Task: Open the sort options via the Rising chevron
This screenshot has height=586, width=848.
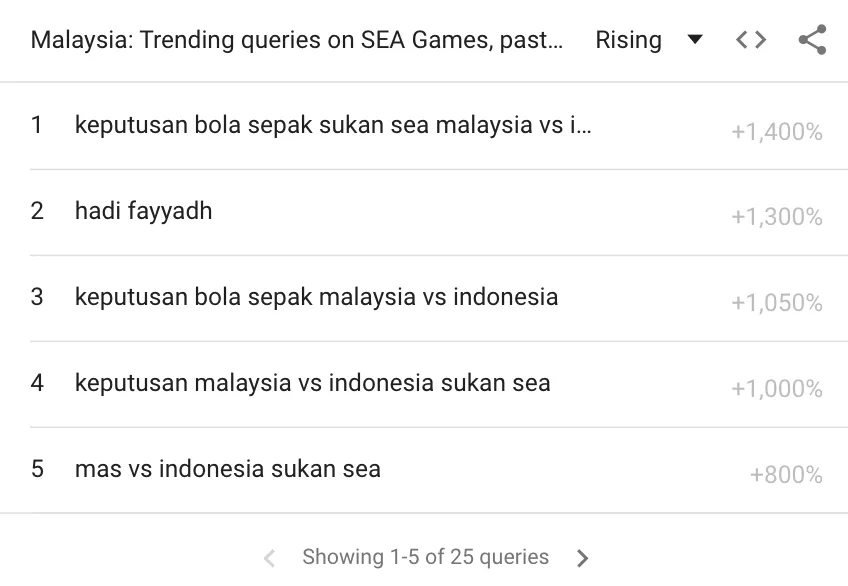Action: coord(694,40)
